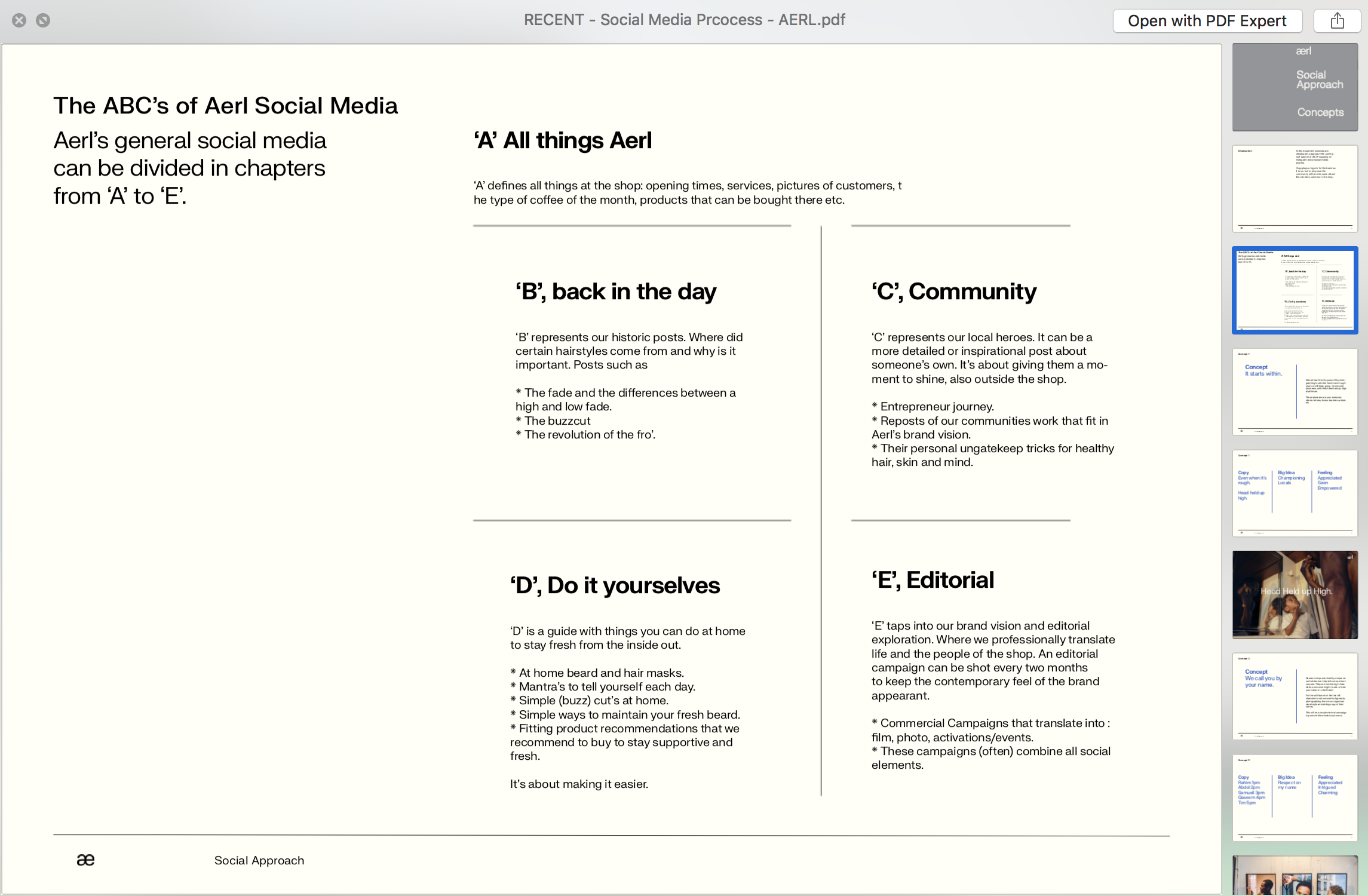Go to the 'It starts within' concept thumbnail

point(1295,392)
